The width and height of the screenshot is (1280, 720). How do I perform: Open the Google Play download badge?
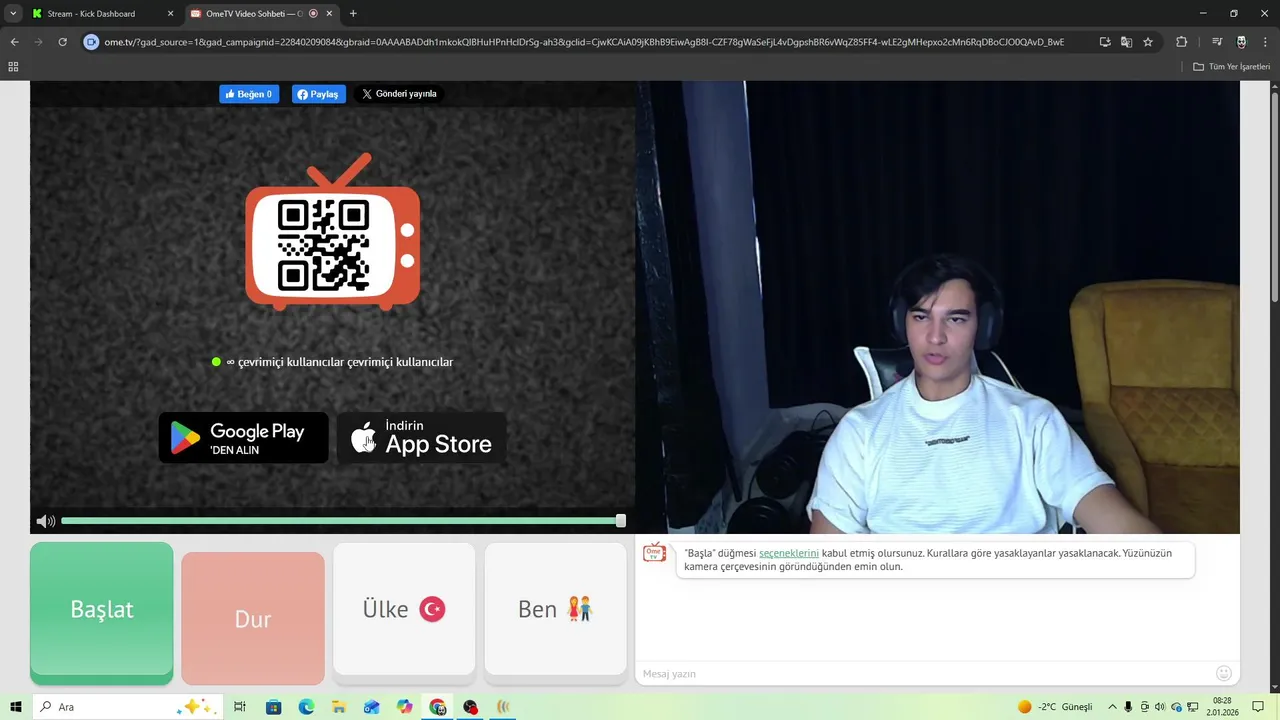(243, 437)
